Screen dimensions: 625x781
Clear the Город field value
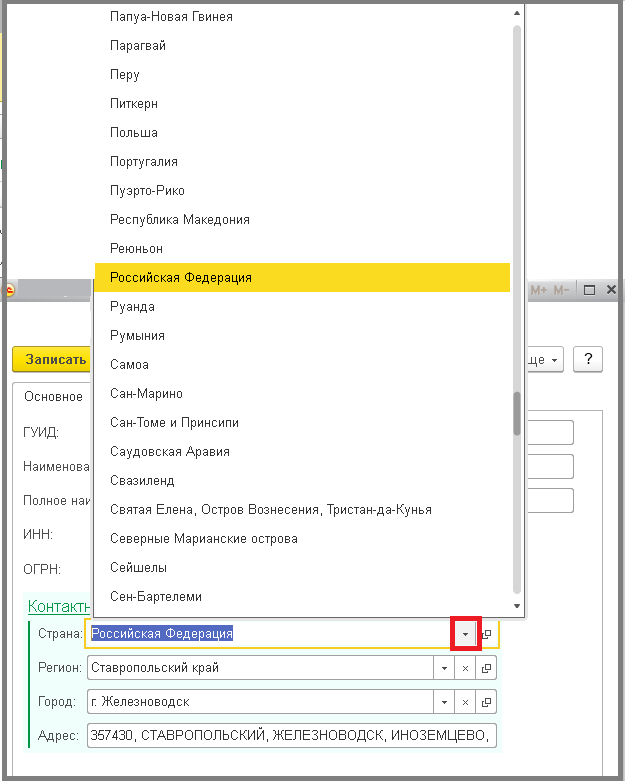465,702
